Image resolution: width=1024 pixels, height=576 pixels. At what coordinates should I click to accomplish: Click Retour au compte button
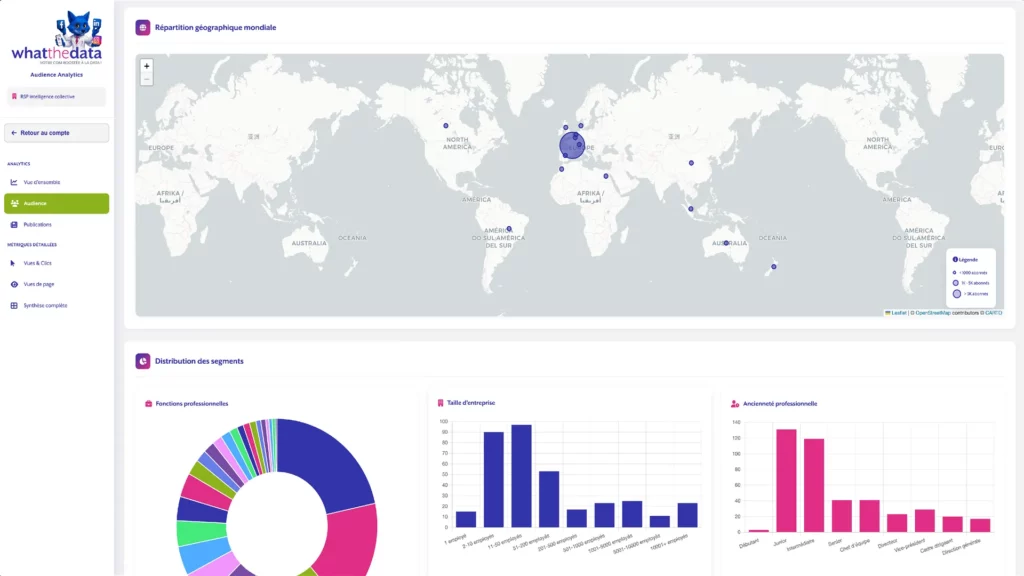(56, 132)
